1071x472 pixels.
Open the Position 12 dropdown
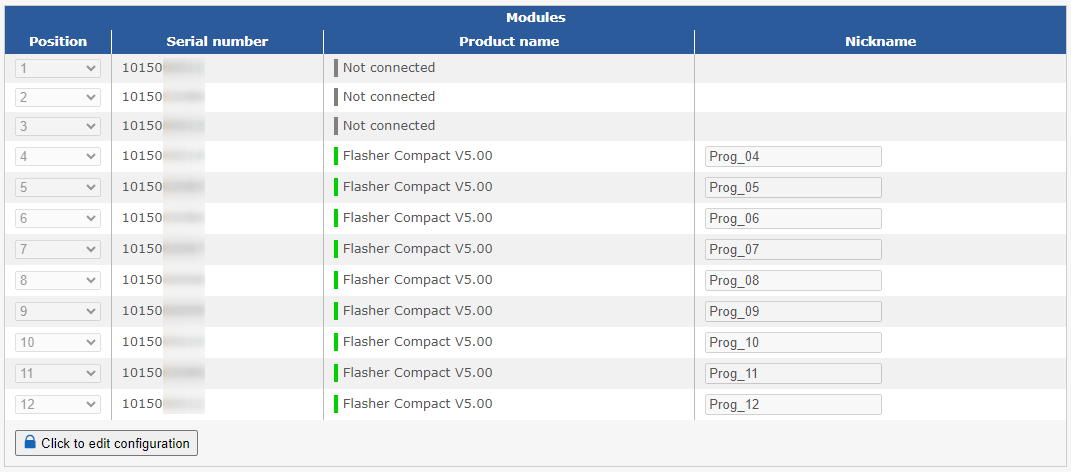(x=58, y=404)
